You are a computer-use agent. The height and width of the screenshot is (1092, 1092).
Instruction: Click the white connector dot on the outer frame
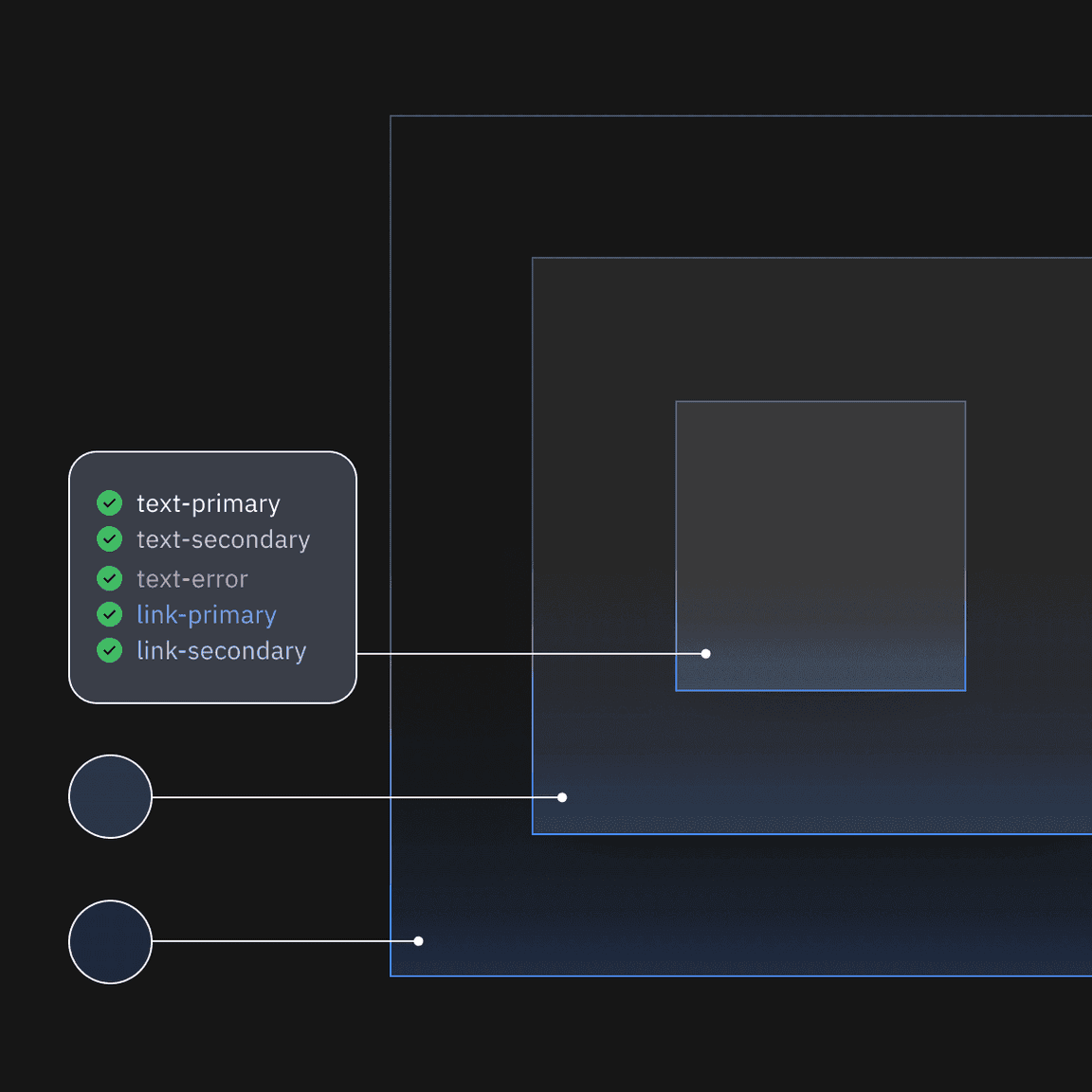pos(418,940)
